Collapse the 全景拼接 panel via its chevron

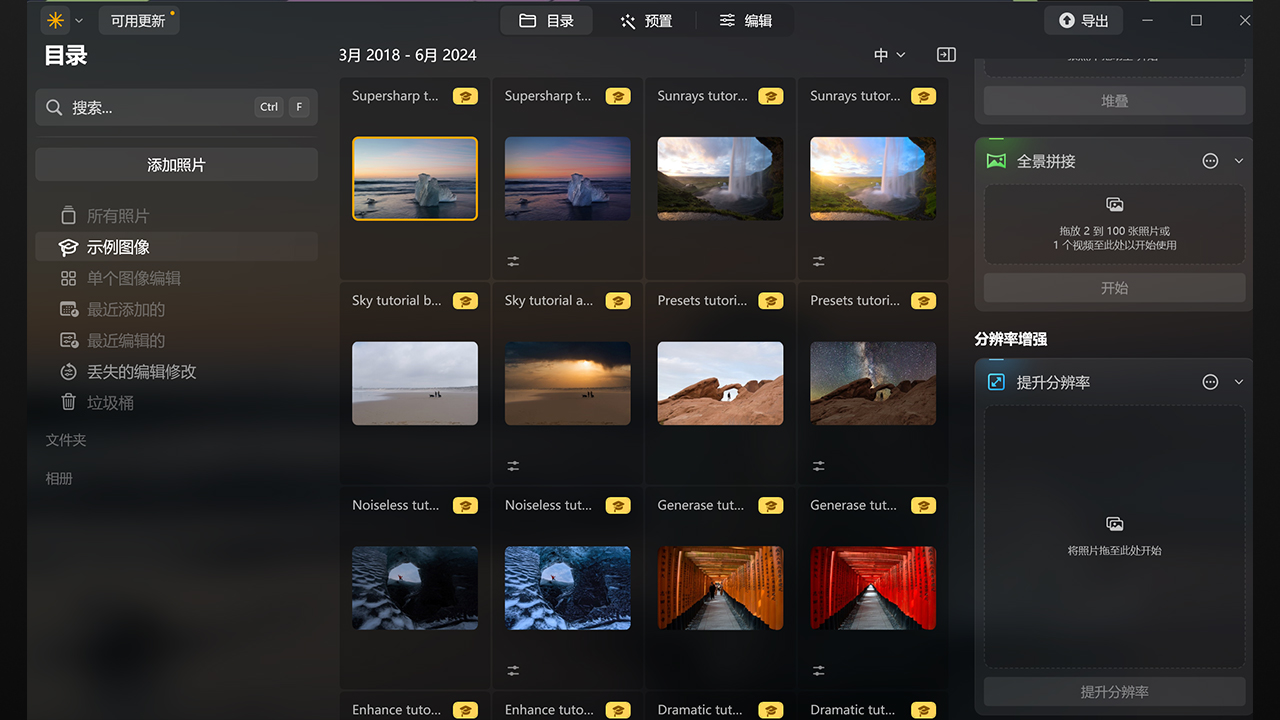click(x=1240, y=160)
